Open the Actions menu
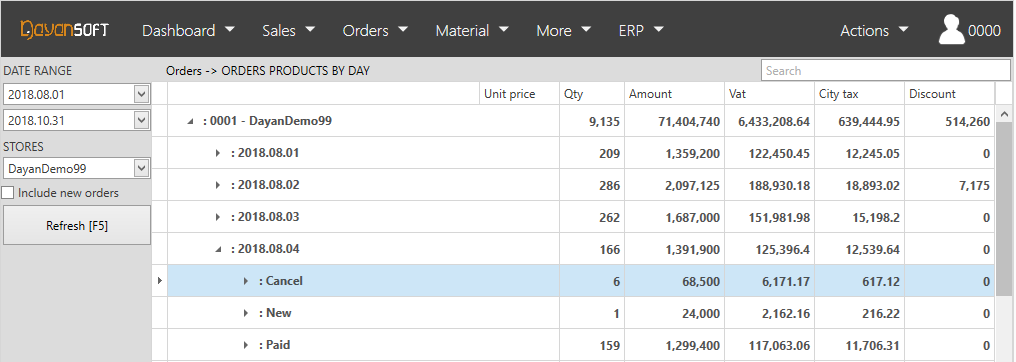Screen dimensions: 1016x362 click(x=875, y=30)
